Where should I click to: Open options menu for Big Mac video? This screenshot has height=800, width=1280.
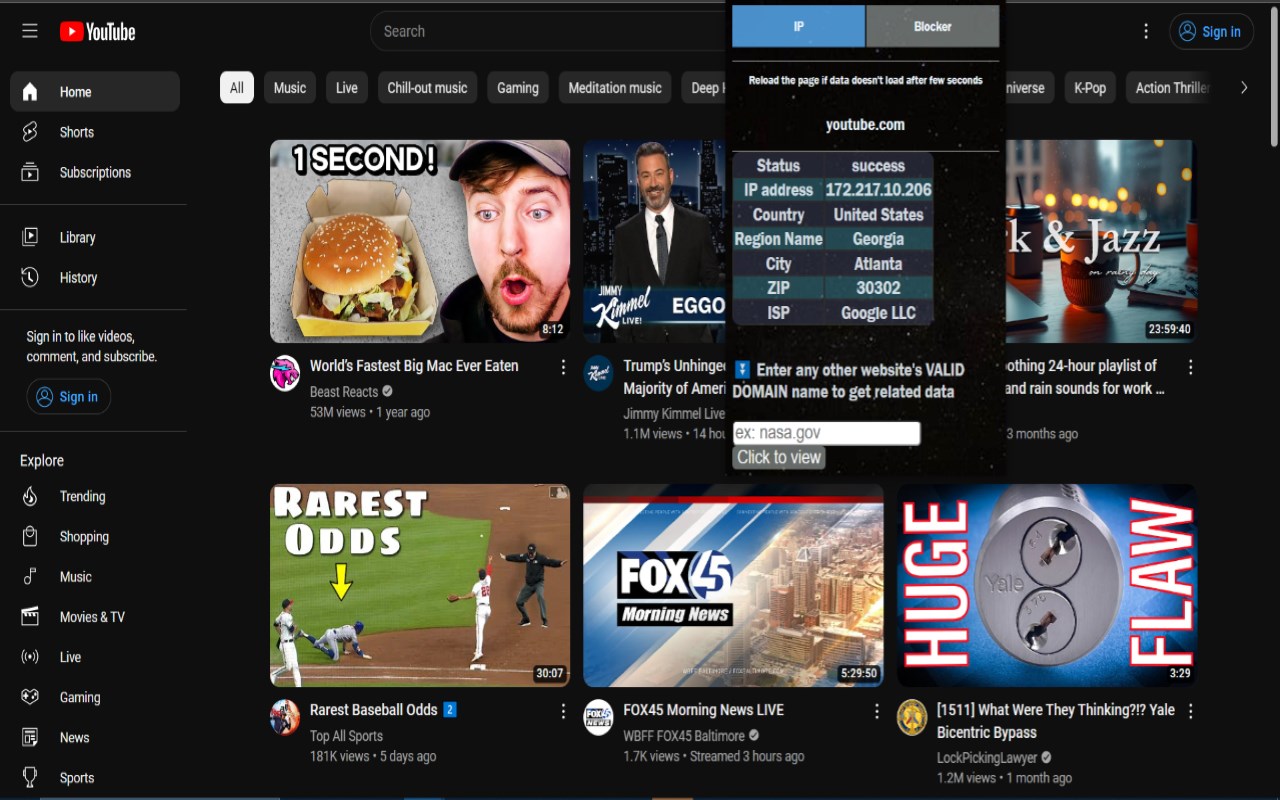tap(564, 367)
